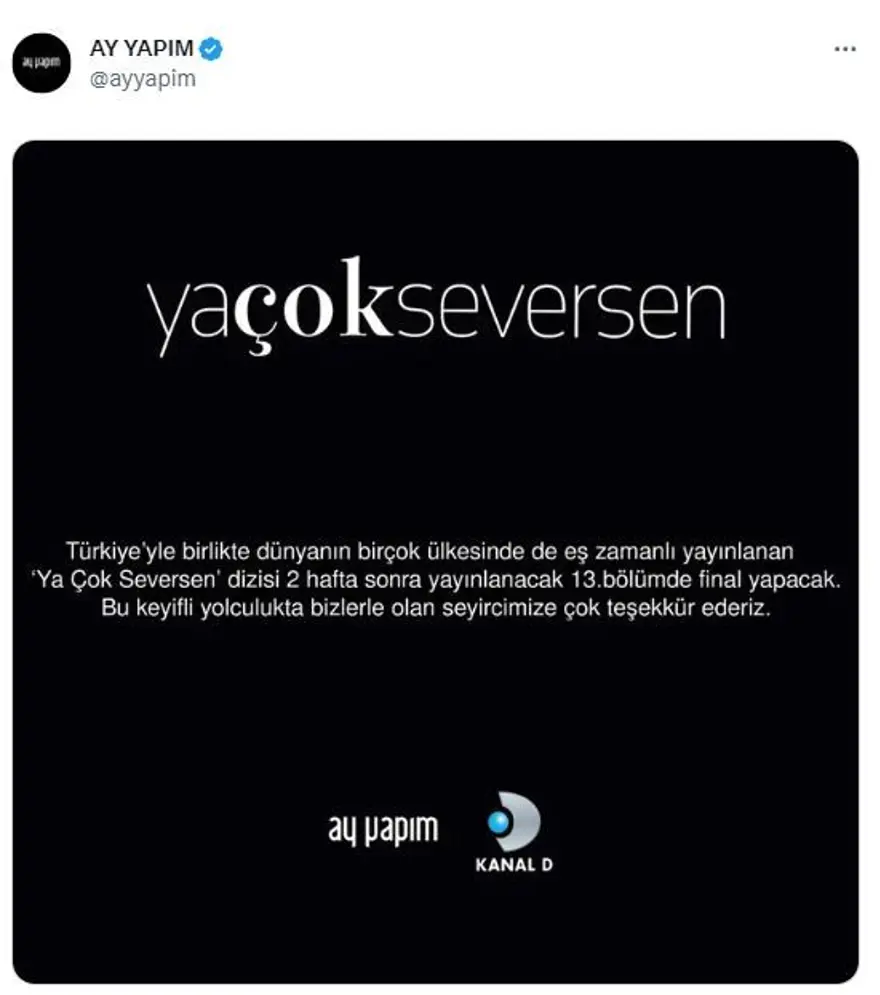Click the line starting 'Türkiye'yle birlikte'
Viewport: 880px width, 995px height.
click(x=430, y=551)
